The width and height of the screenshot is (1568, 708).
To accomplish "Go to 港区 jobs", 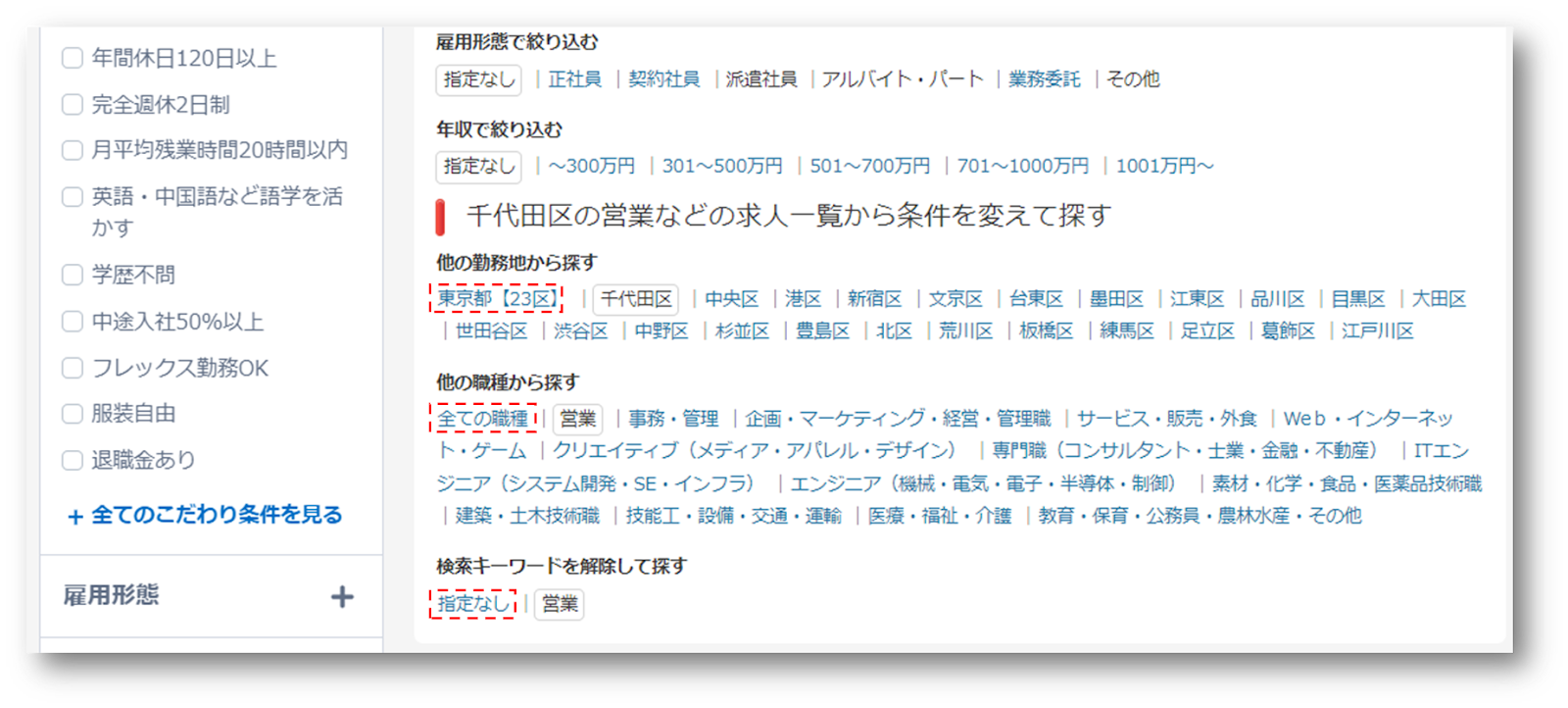I will pos(803,299).
